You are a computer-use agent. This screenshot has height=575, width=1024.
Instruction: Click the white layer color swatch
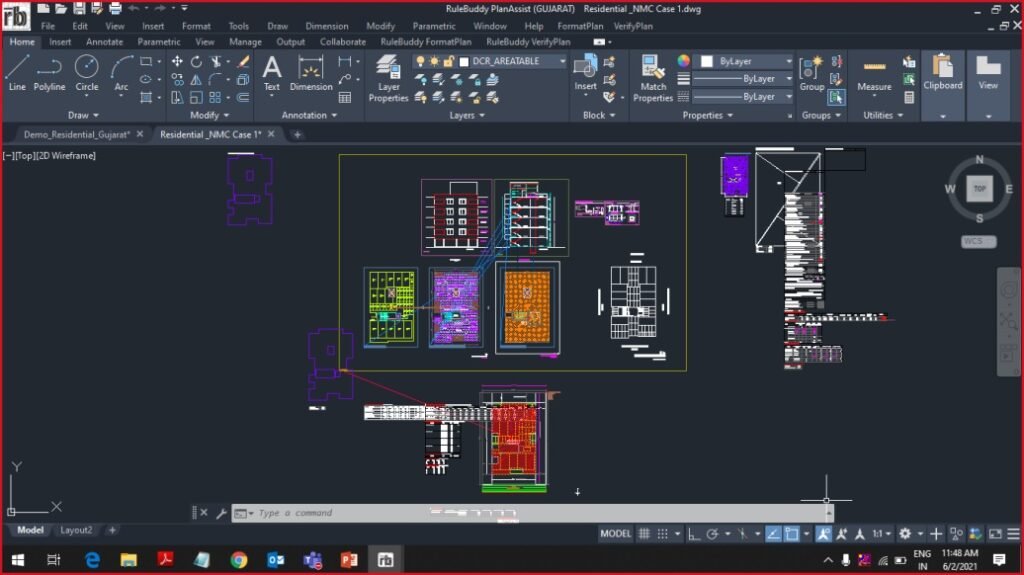pos(464,61)
